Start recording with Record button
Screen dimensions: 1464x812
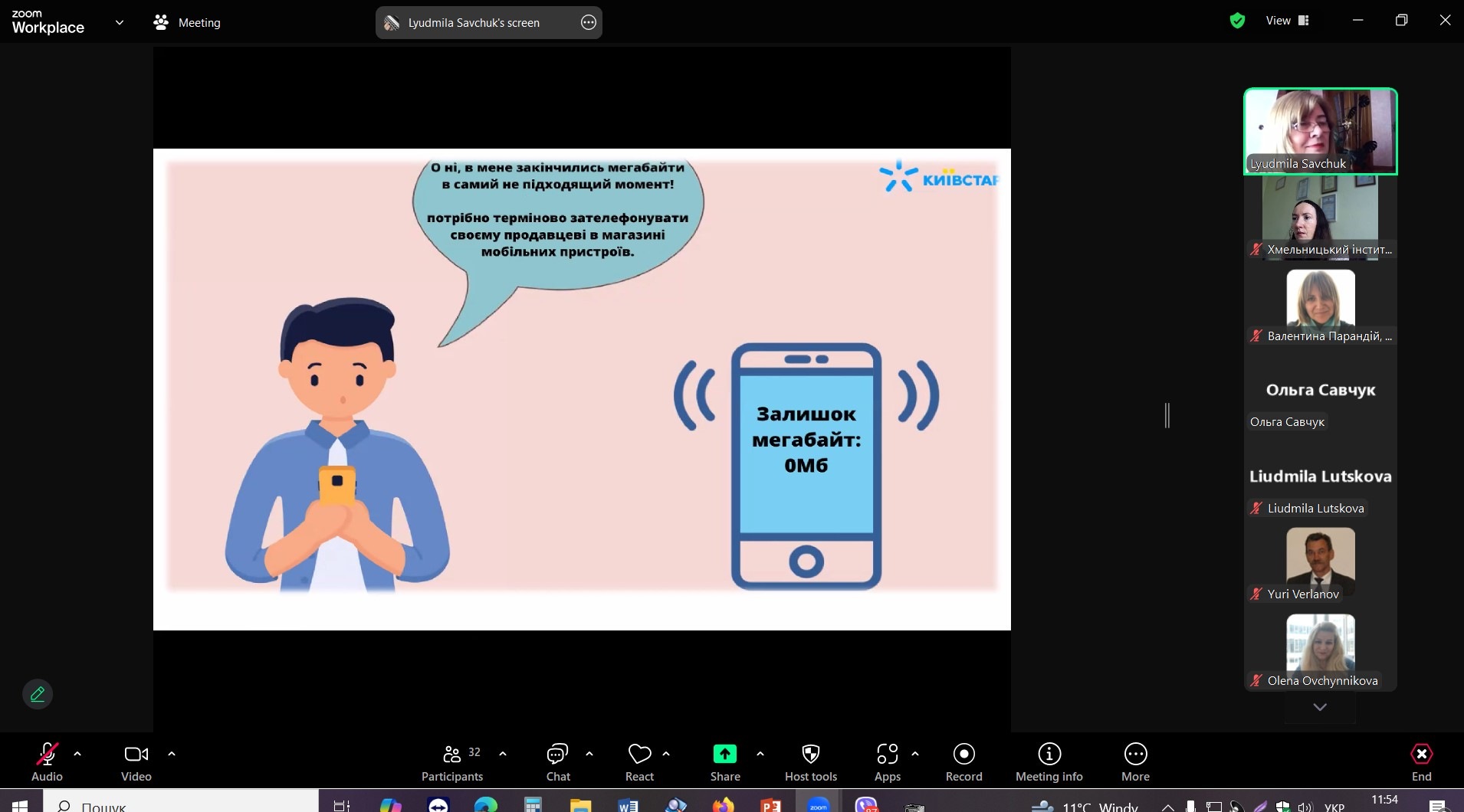click(x=963, y=761)
